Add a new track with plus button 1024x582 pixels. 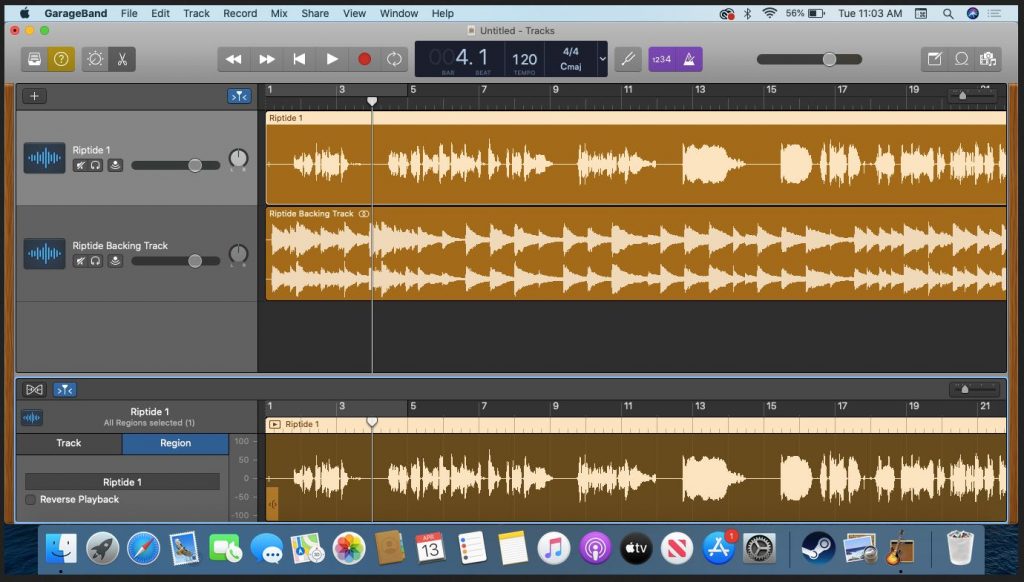[x=35, y=96]
